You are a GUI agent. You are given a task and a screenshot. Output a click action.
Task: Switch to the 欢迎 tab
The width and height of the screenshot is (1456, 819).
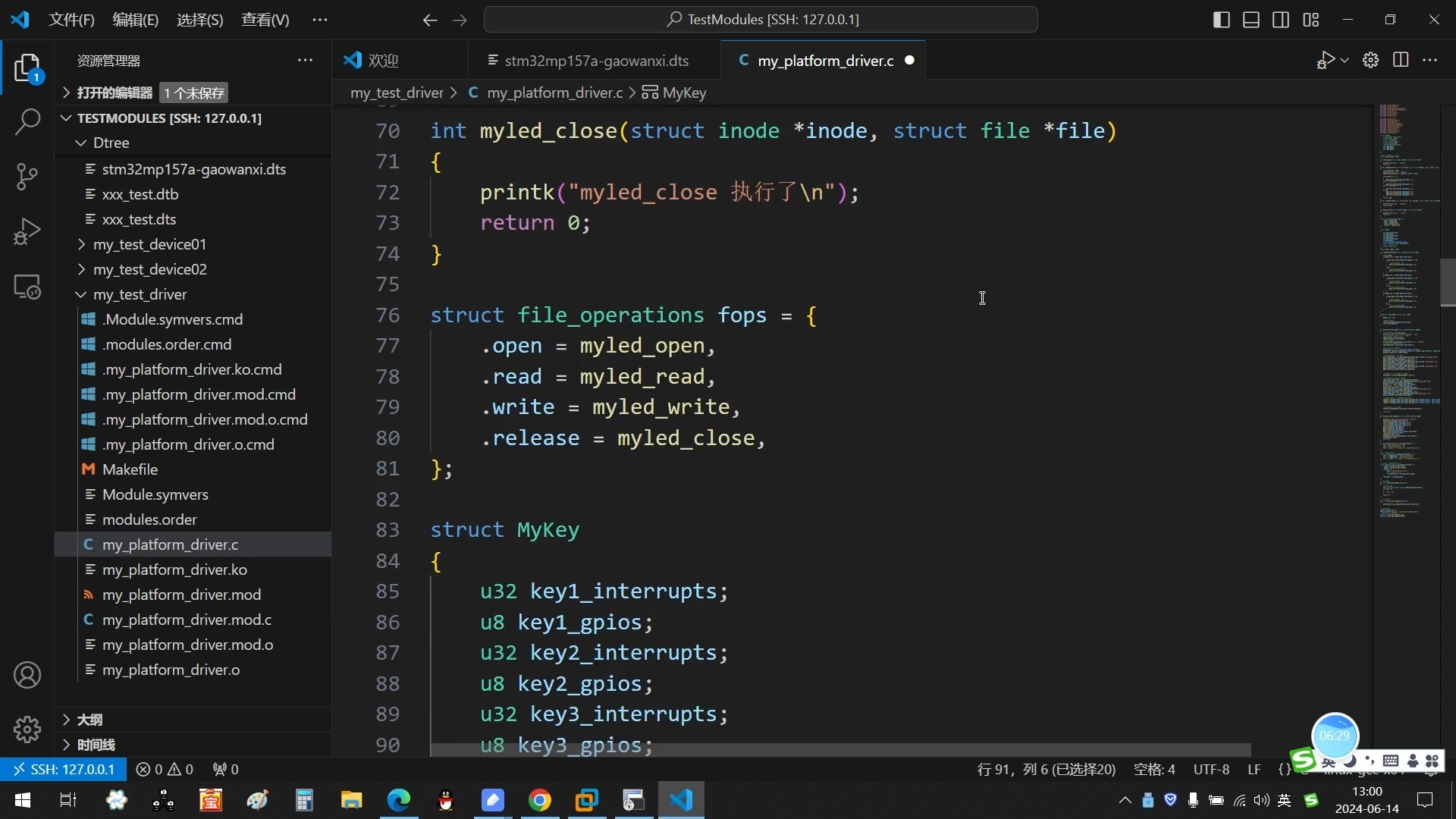pyautogui.click(x=399, y=60)
